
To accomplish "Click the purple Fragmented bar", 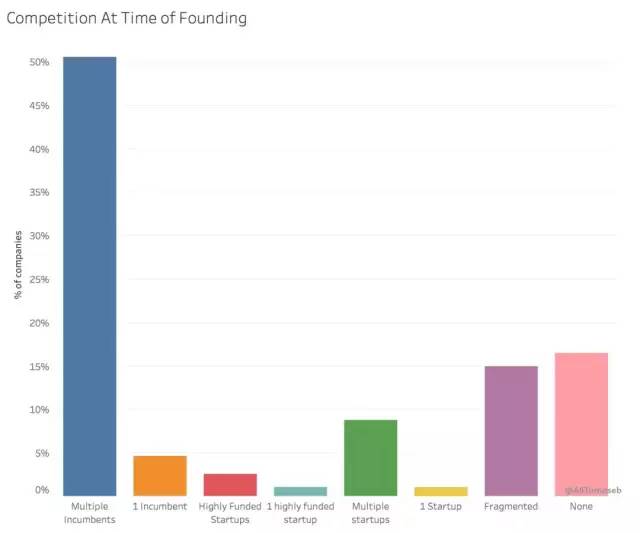I will 511,431.
